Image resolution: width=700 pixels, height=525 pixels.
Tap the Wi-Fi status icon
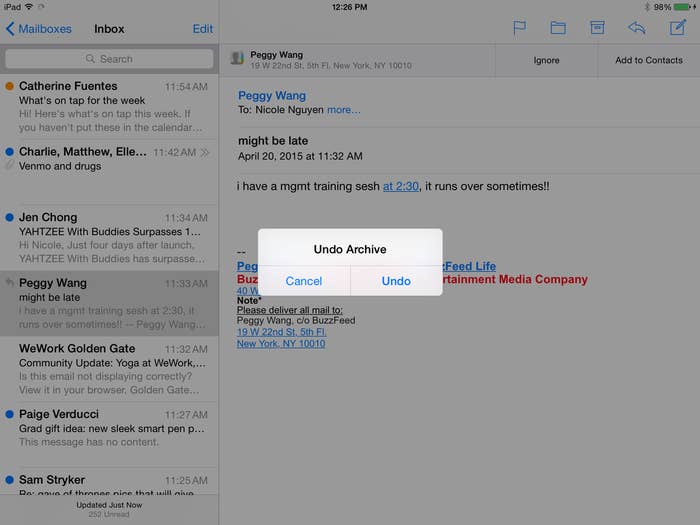(29, 7)
